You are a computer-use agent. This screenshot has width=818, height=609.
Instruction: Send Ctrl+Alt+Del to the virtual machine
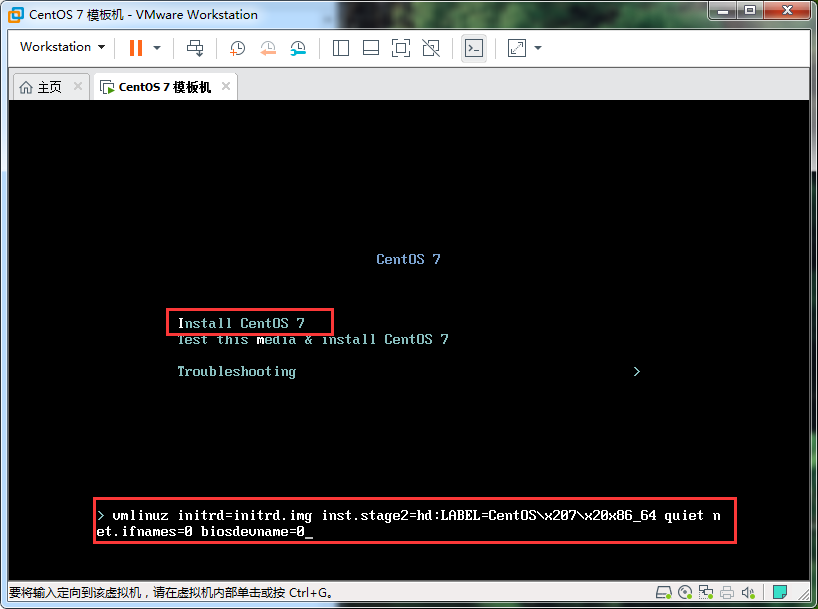(x=195, y=48)
